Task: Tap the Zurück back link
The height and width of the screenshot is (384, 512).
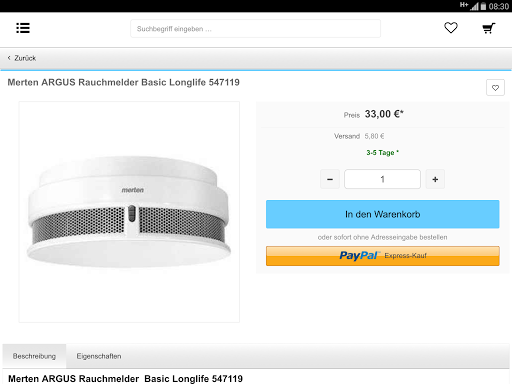Action: [x=25, y=58]
